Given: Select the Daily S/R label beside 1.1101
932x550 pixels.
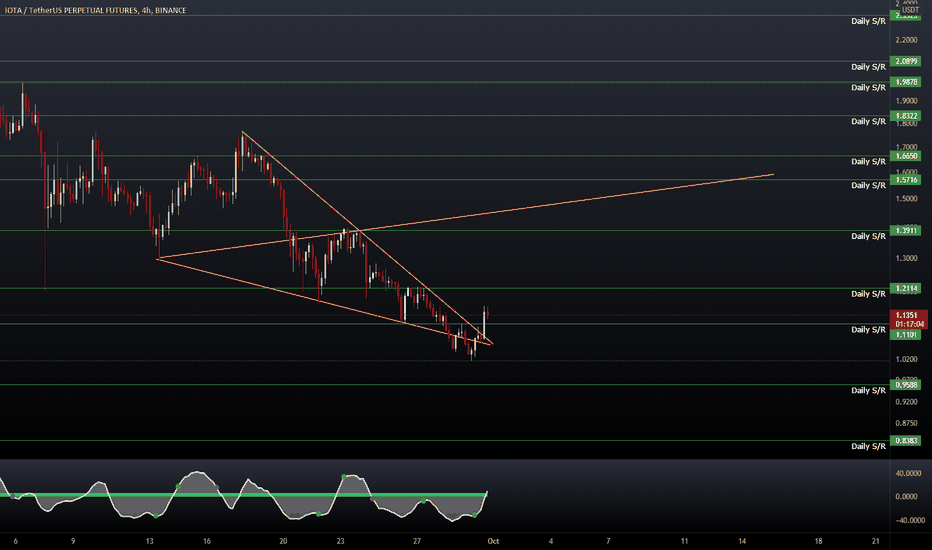Looking at the screenshot, I should (868, 329).
